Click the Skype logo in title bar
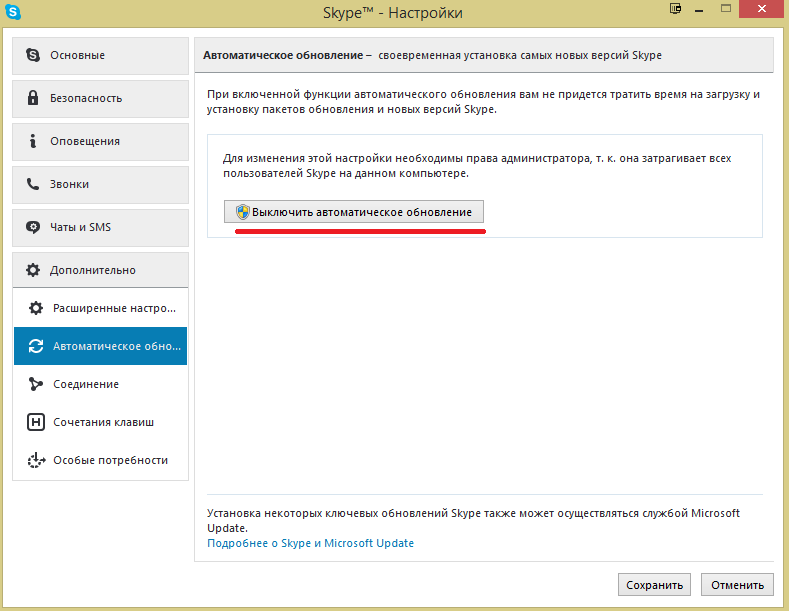The width and height of the screenshot is (789, 611). click(x=13, y=12)
